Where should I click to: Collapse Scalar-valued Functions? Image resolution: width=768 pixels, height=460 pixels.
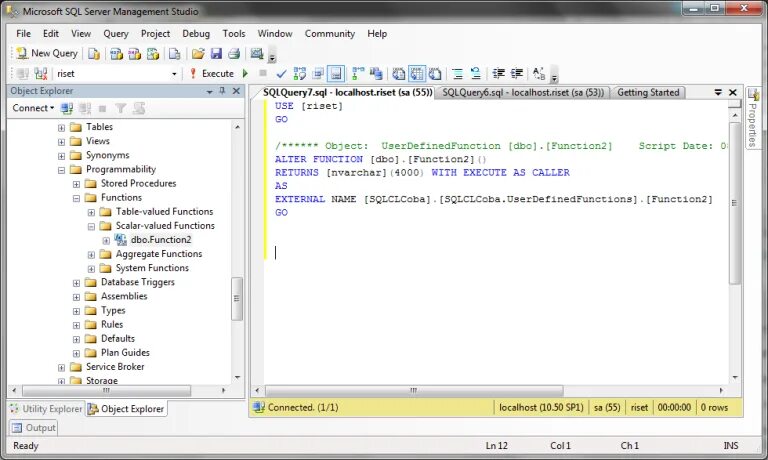click(x=91, y=227)
